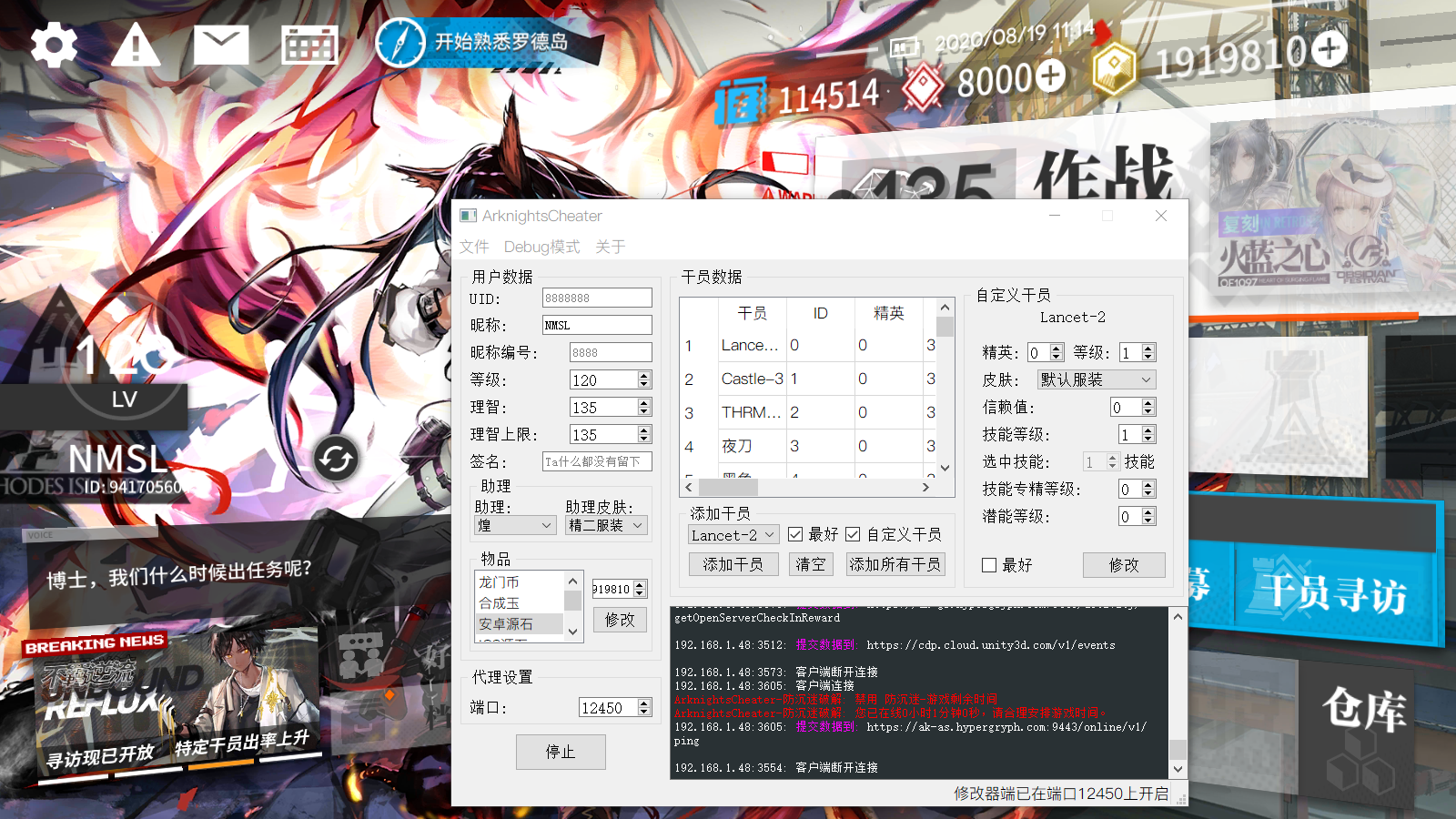Adjust the 技能等级 spinner

(1148, 434)
